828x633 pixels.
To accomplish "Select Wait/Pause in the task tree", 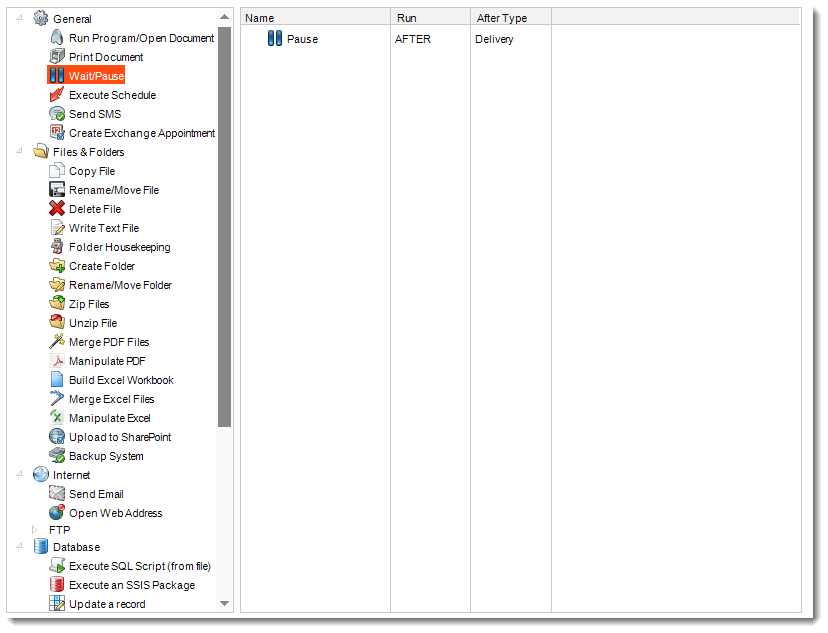I will 96,76.
